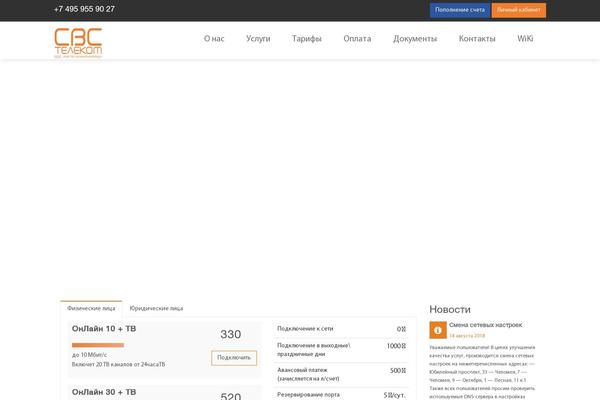Click the orange info icon in Новости
The width and height of the screenshot is (600, 400).
pyautogui.click(x=438, y=330)
